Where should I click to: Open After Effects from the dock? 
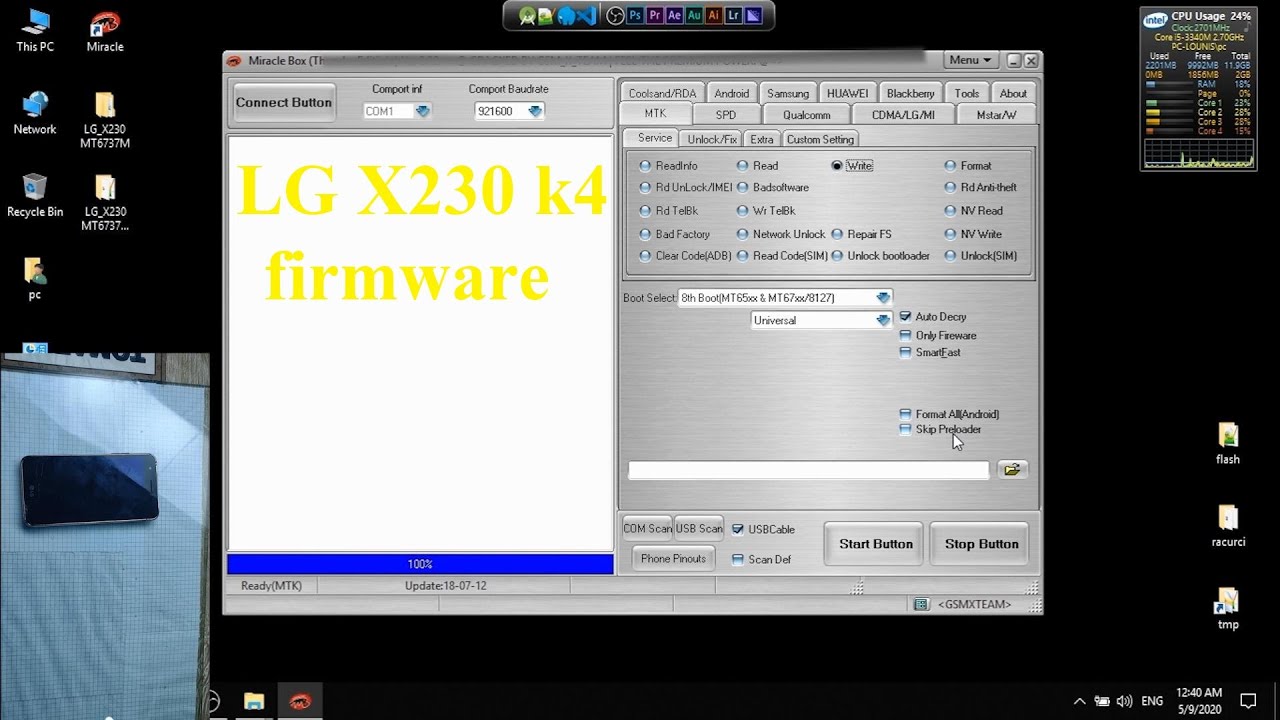(x=674, y=15)
